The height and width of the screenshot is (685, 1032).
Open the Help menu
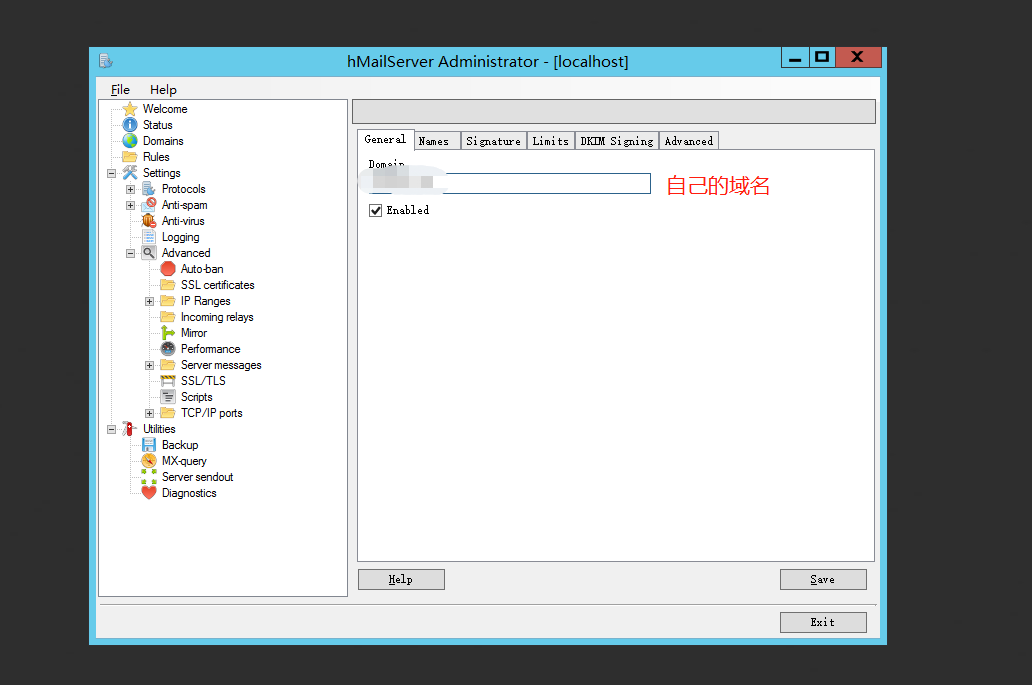click(x=163, y=89)
